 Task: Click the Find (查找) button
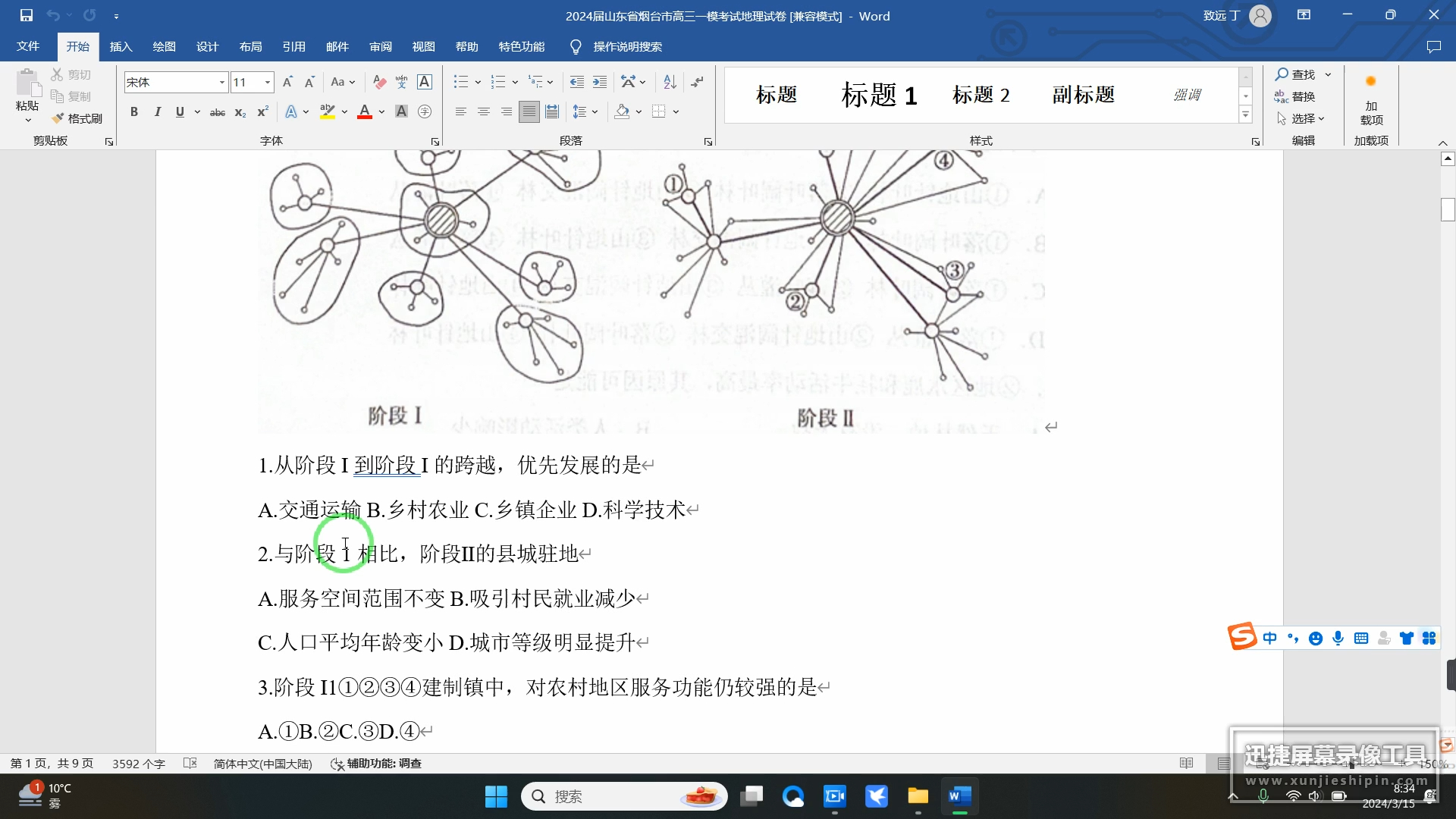pos(1296,74)
